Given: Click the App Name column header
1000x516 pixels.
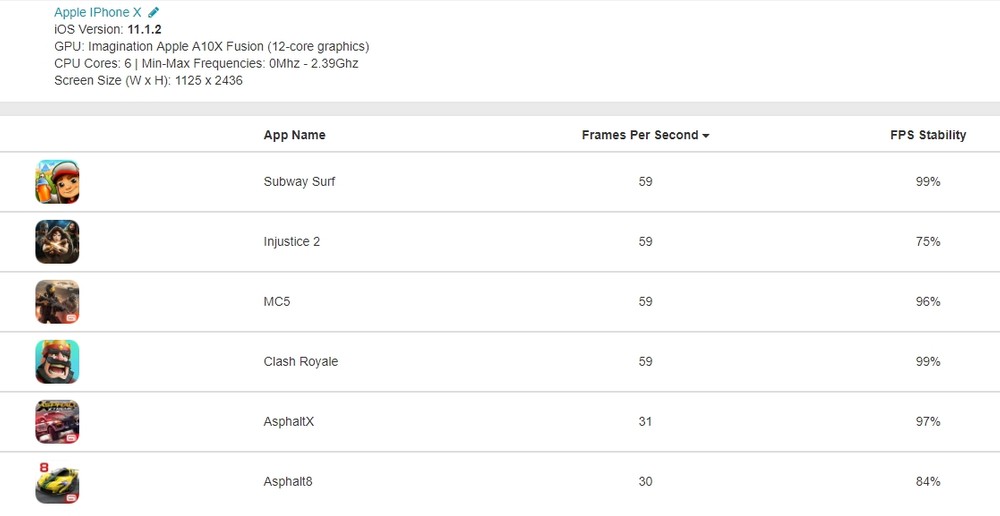Looking at the screenshot, I should pos(294,135).
